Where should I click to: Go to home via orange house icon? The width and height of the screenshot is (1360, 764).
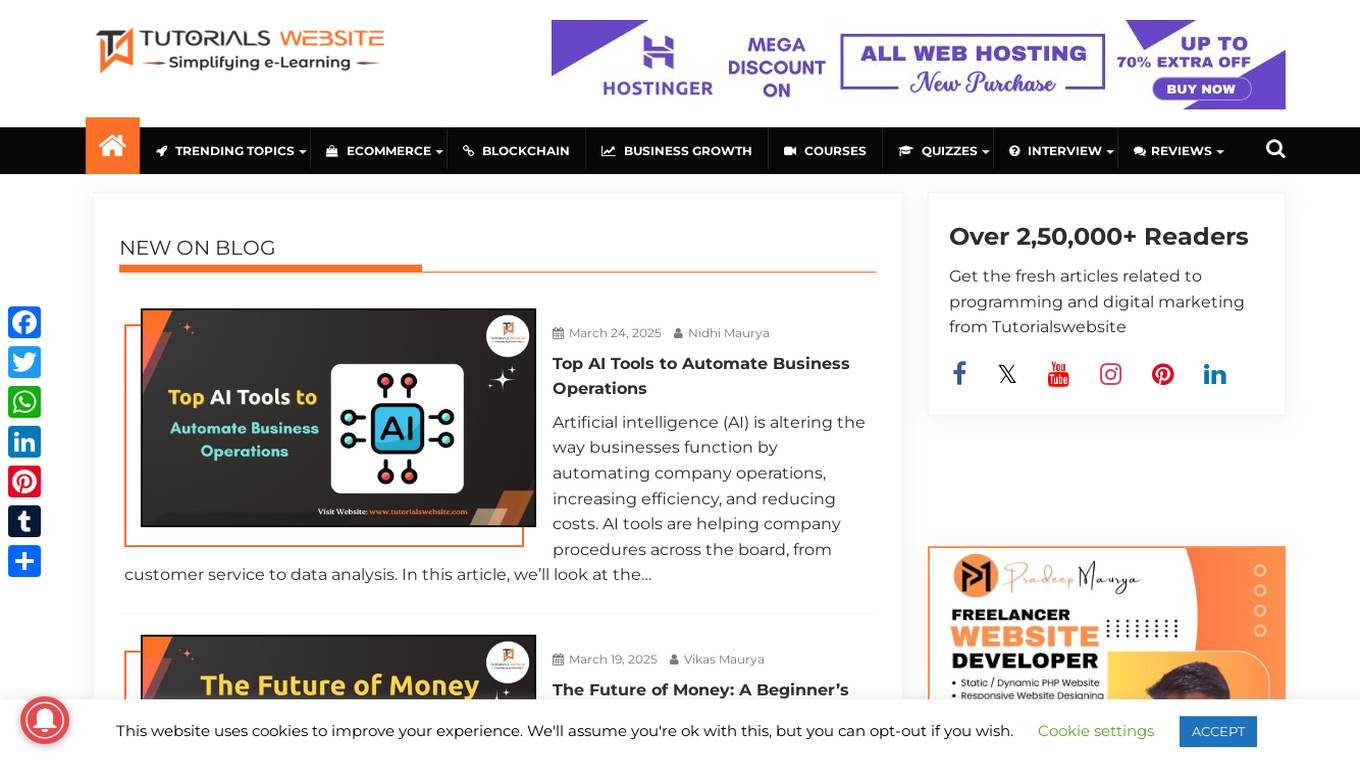coord(112,146)
